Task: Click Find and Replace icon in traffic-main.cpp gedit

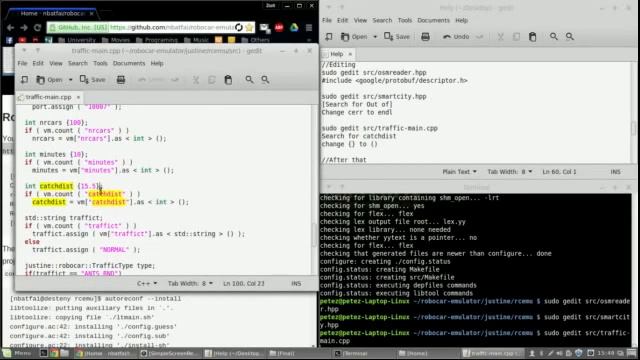Action: pos(265,80)
